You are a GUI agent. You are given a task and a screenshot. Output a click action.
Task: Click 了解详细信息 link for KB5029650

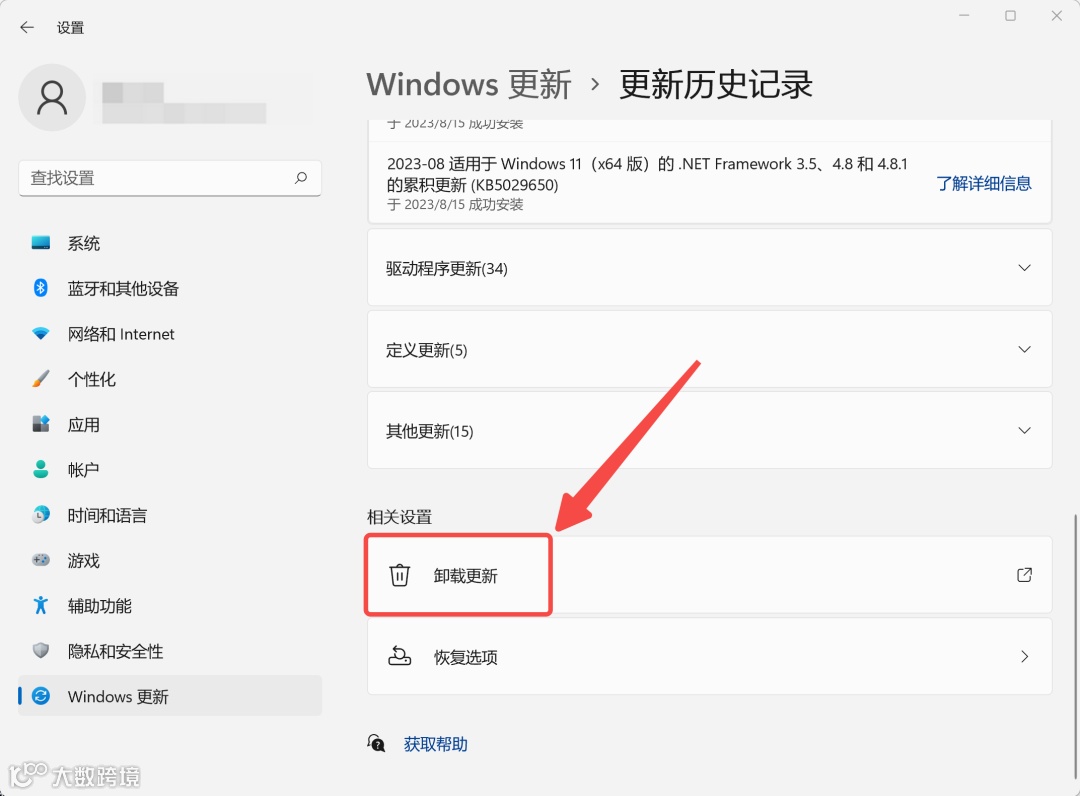(x=984, y=183)
